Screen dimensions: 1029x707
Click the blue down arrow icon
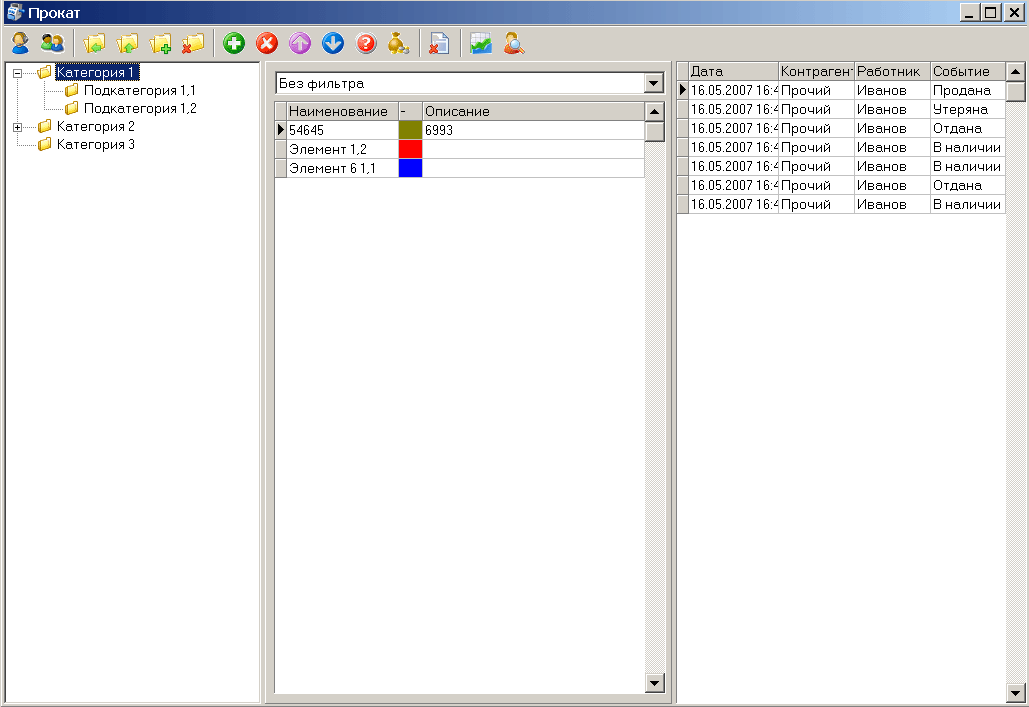pyautogui.click(x=333, y=43)
